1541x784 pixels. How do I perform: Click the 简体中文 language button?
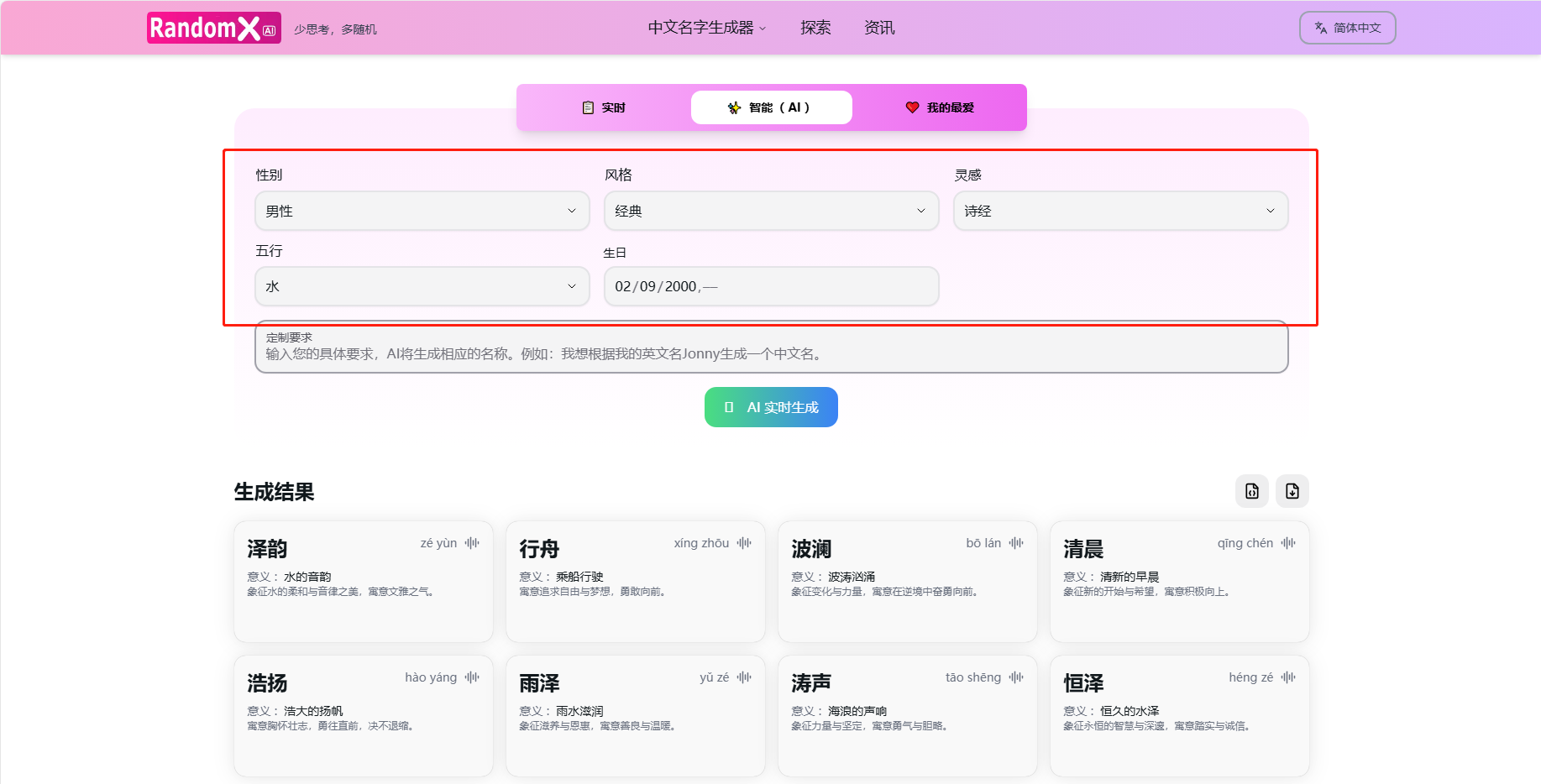tap(1347, 28)
